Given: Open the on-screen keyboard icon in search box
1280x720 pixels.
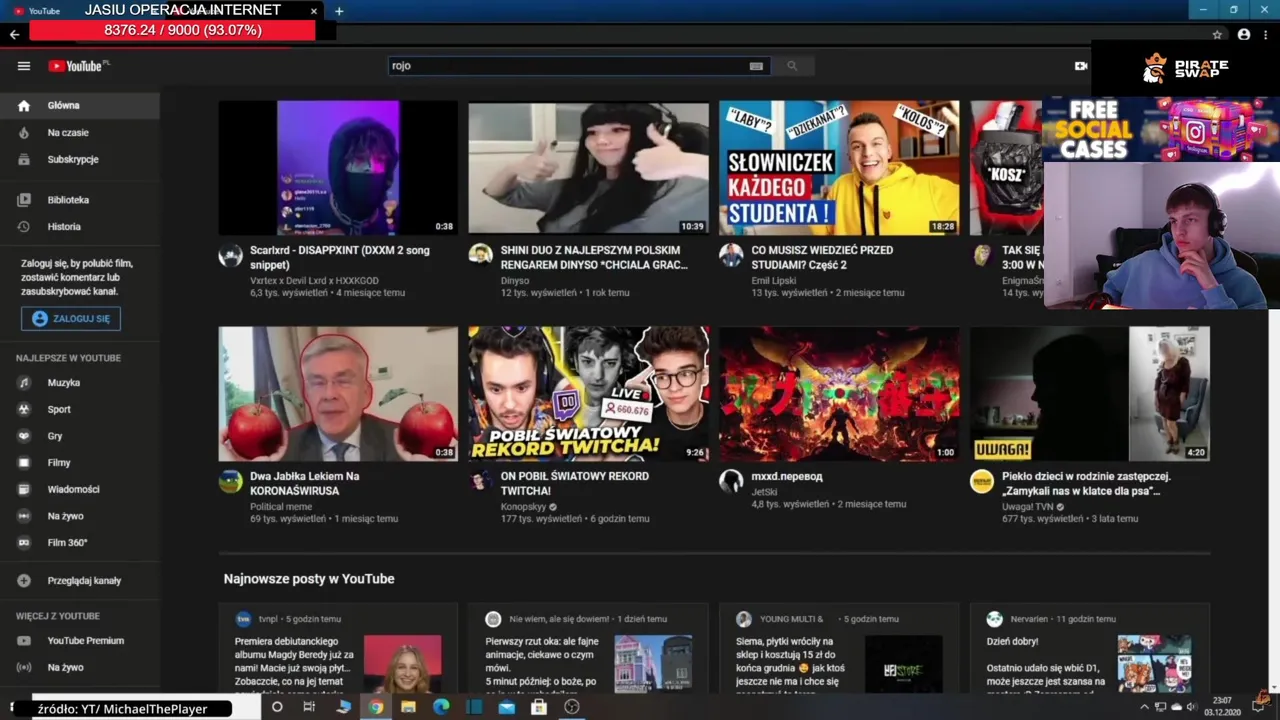Looking at the screenshot, I should (756, 66).
